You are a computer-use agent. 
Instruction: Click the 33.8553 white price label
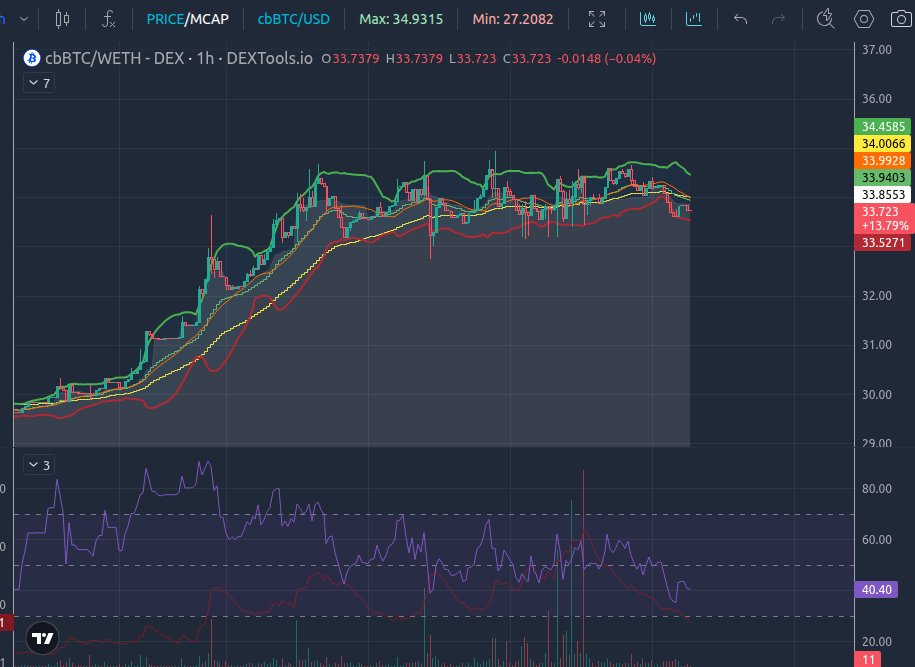click(x=883, y=194)
